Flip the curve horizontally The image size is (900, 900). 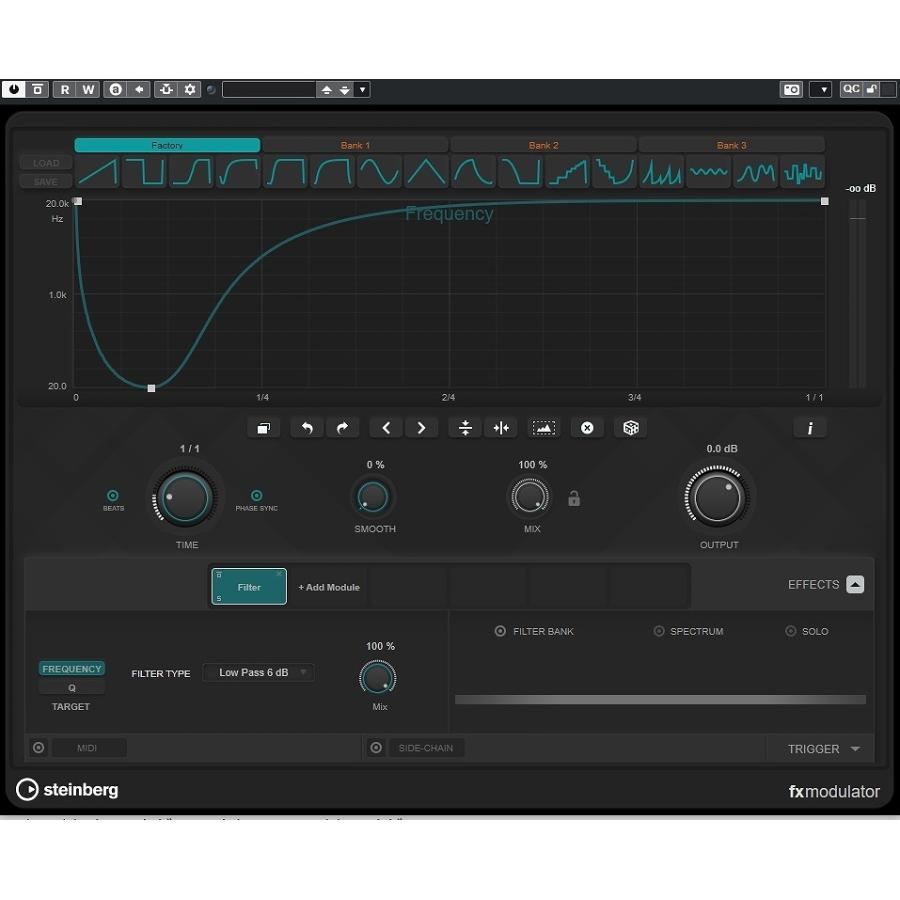501,427
